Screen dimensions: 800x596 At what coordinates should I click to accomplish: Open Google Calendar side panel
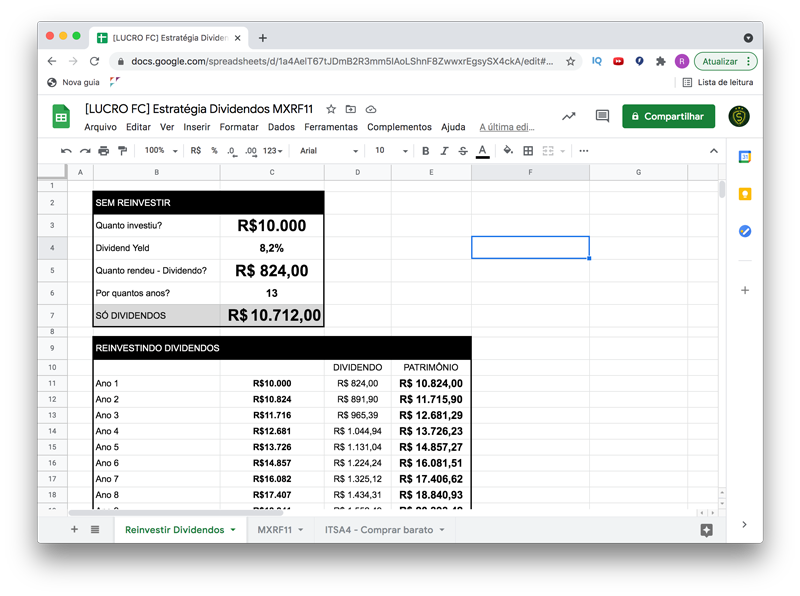[x=745, y=157]
